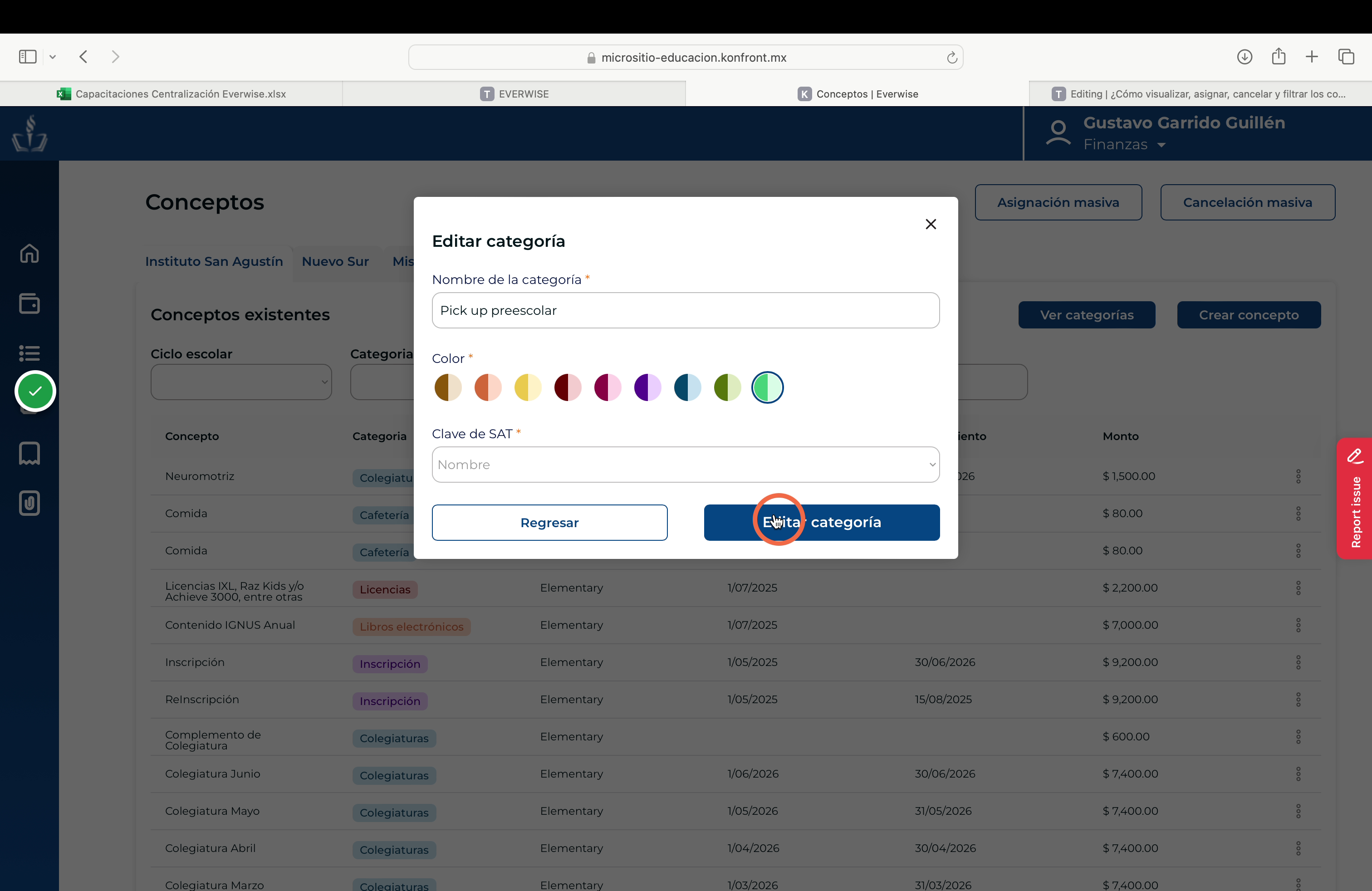Click the school crest logo
This screenshot has height=891, width=1372.
pos(29,133)
